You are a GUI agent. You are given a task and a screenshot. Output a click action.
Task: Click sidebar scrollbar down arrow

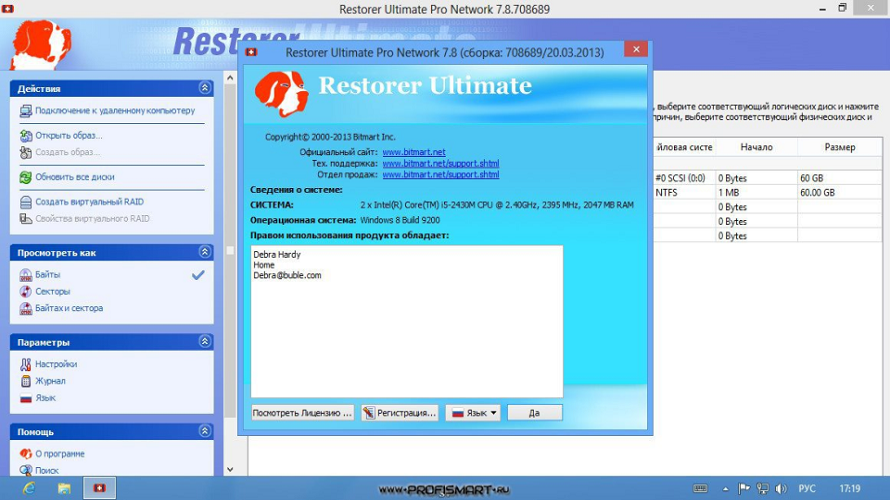[x=230, y=469]
